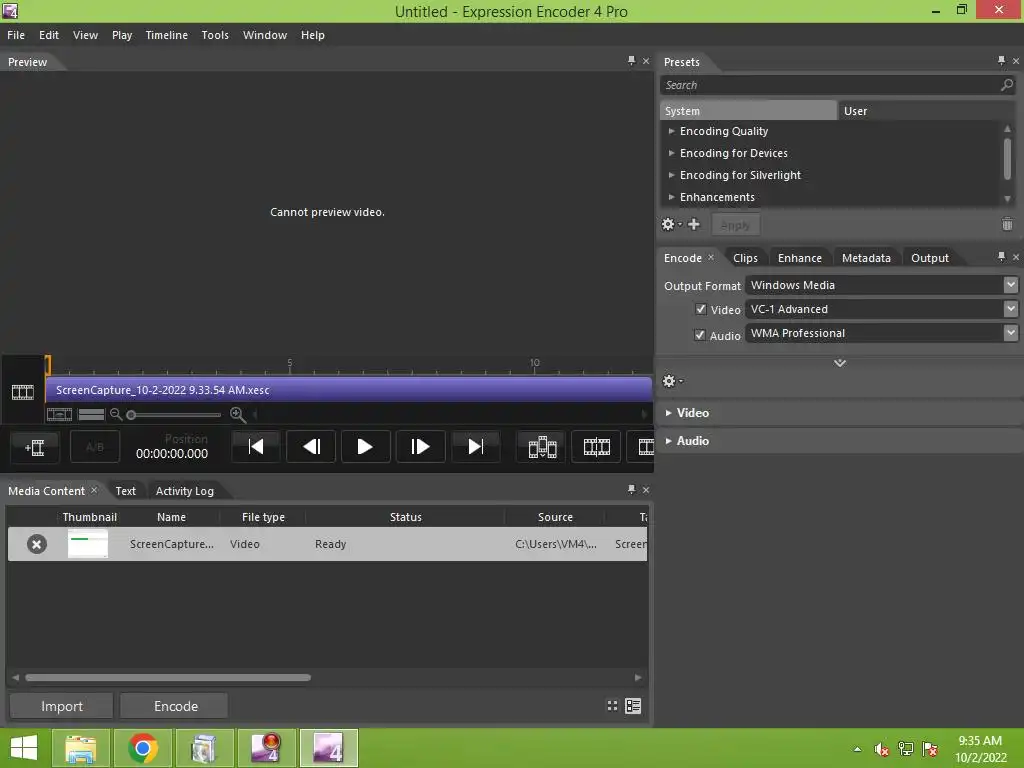Click the A/B compare button
This screenshot has height=768, width=1024.
click(95, 447)
